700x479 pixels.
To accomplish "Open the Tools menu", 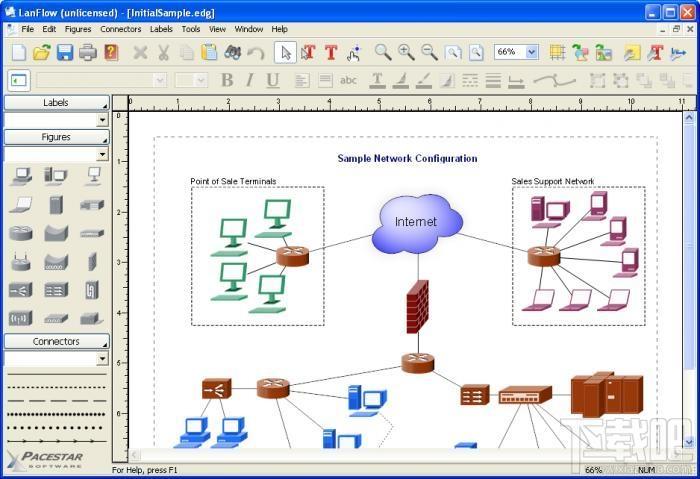I will [x=191, y=29].
